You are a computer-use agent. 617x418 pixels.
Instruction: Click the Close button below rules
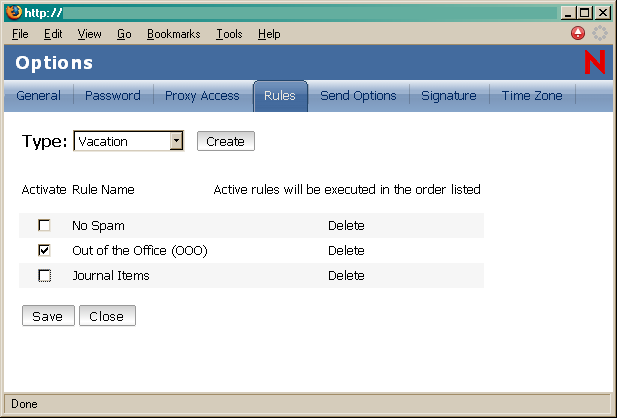(107, 316)
